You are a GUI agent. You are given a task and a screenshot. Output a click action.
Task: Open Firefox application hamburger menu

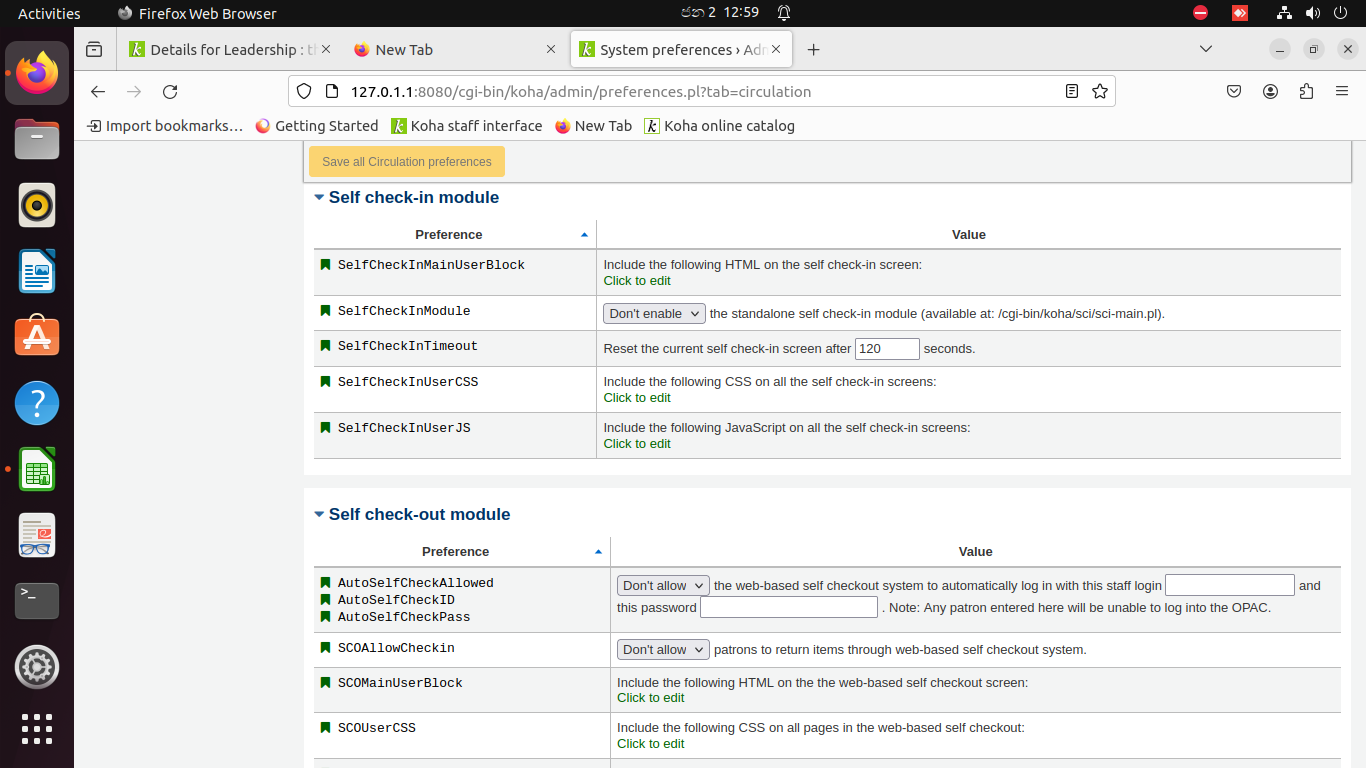tap(1342, 92)
